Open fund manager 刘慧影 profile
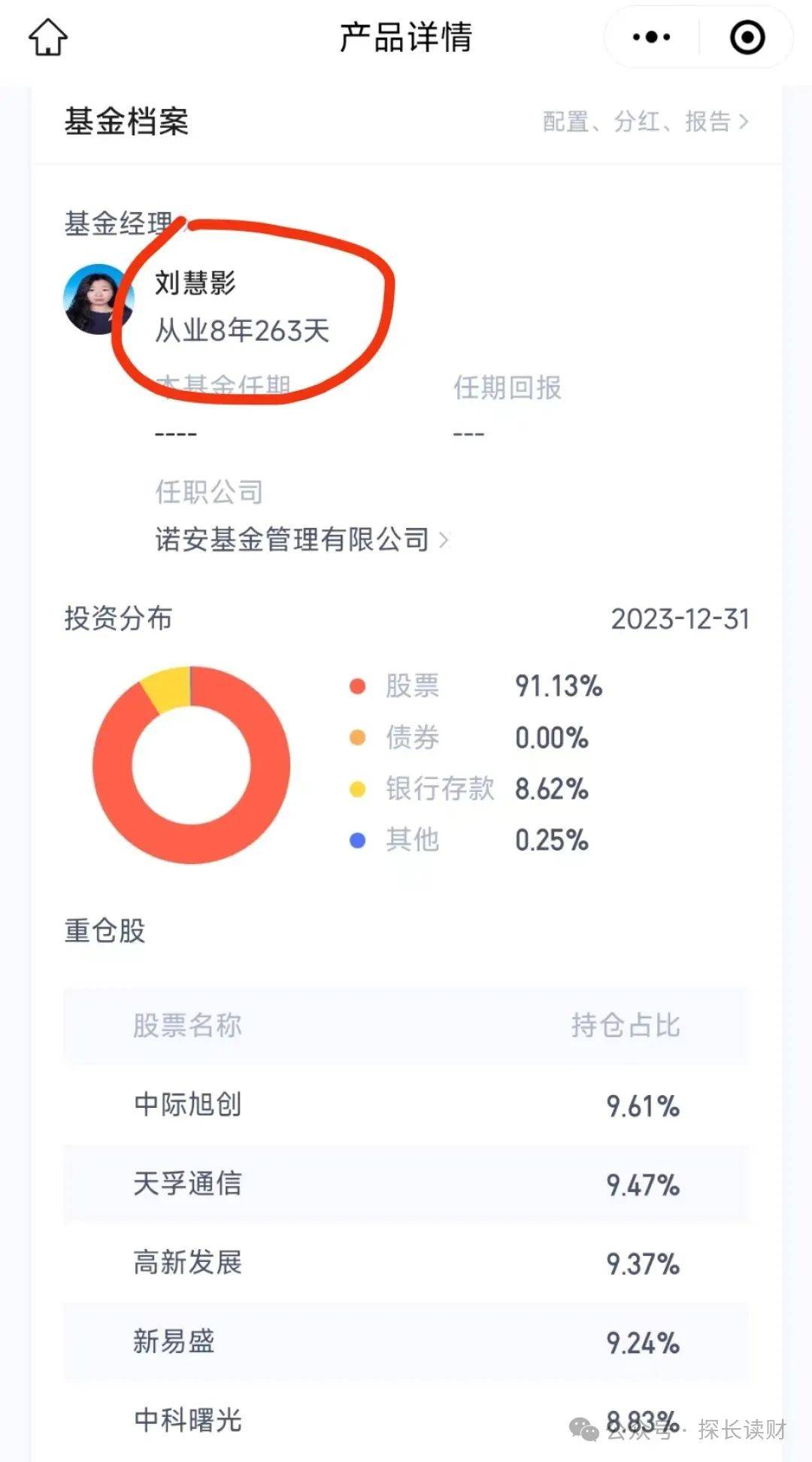This screenshot has width=812, height=1462. pyautogui.click(x=194, y=283)
